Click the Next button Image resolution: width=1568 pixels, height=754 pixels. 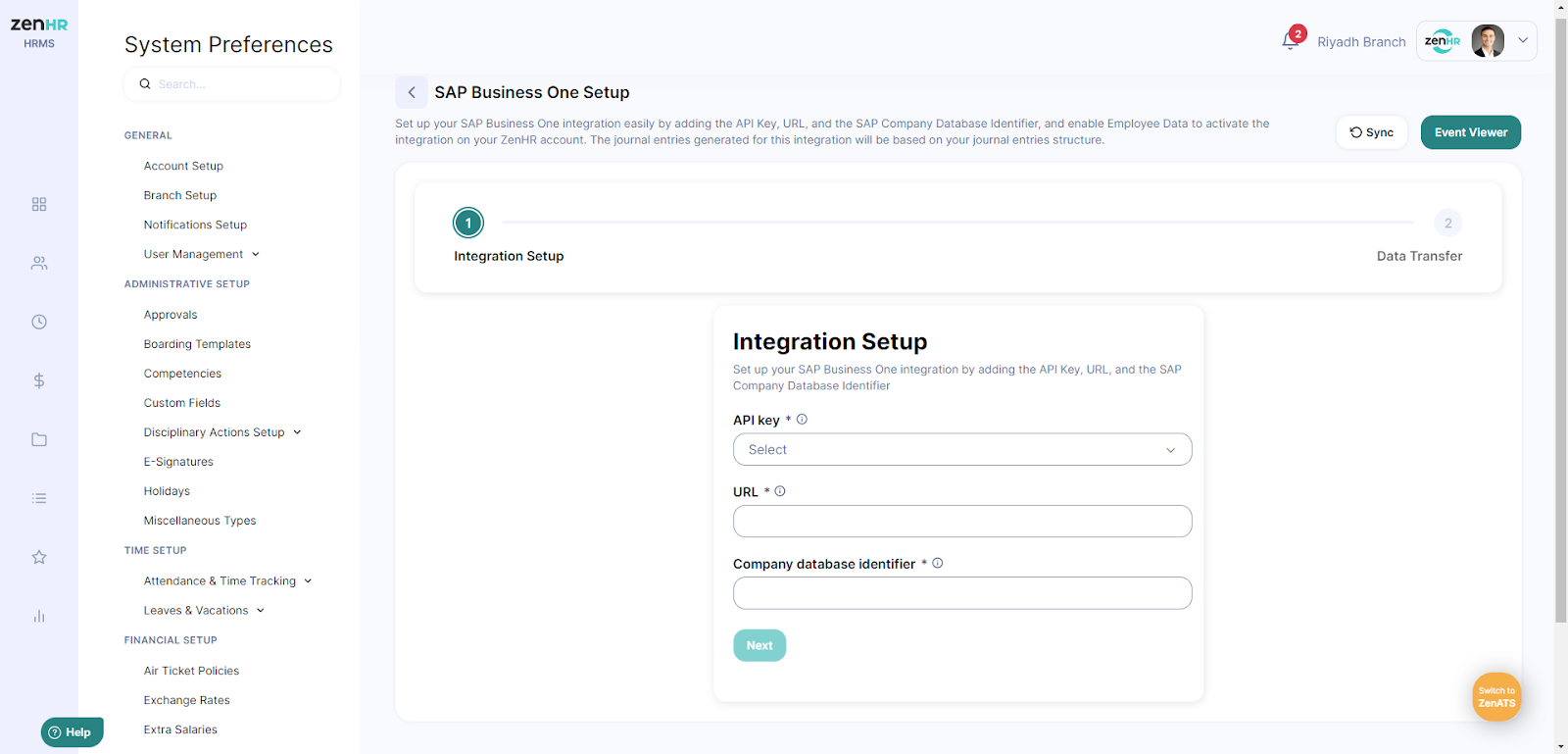(x=759, y=645)
